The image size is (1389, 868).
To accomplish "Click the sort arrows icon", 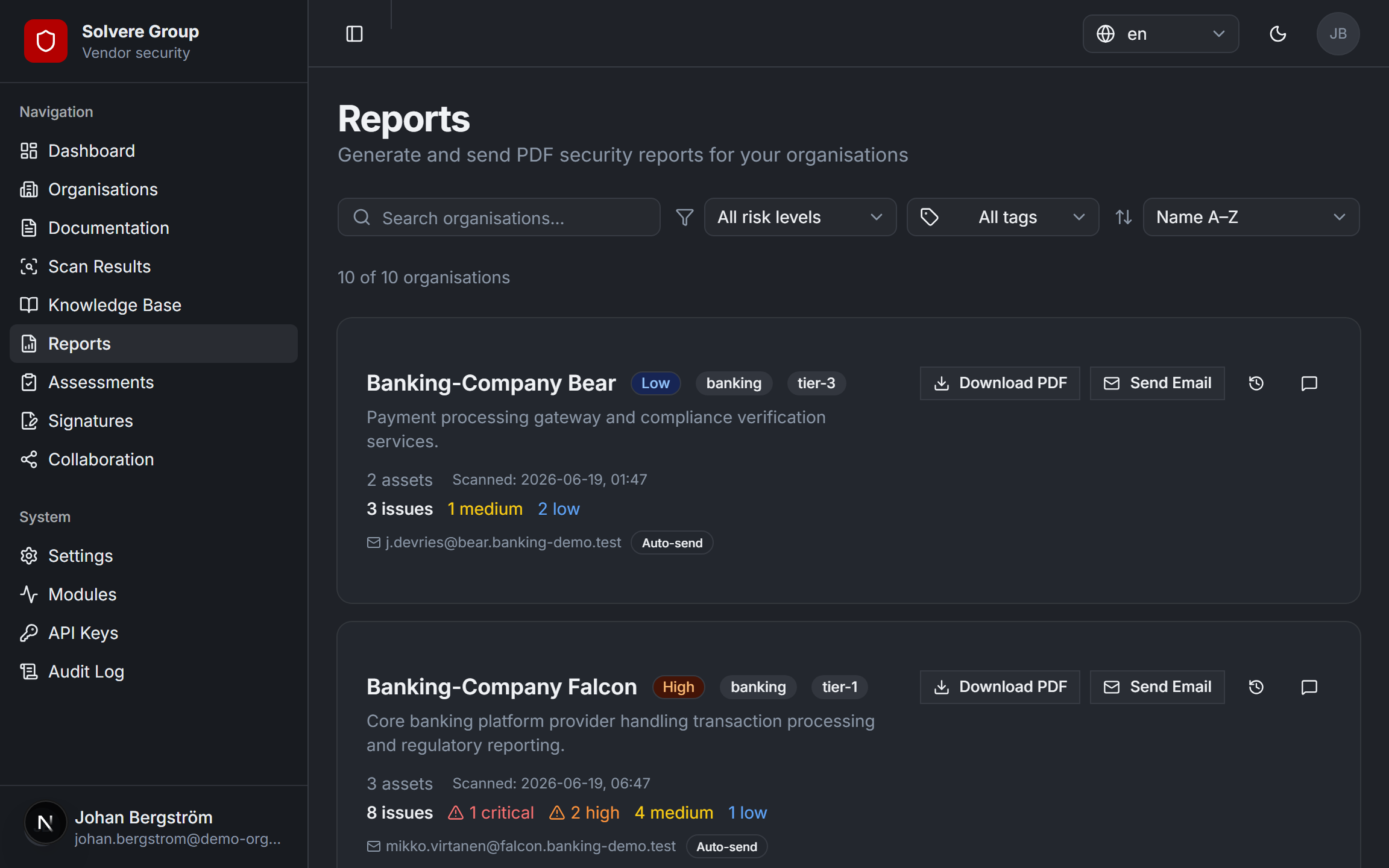I will [1124, 217].
